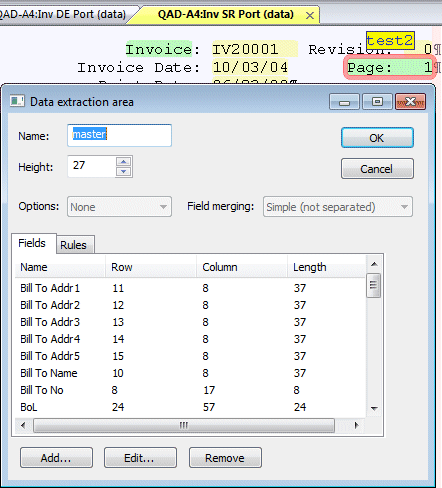Sort by the Name column header
This screenshot has height=488, width=442.
click(x=60, y=267)
